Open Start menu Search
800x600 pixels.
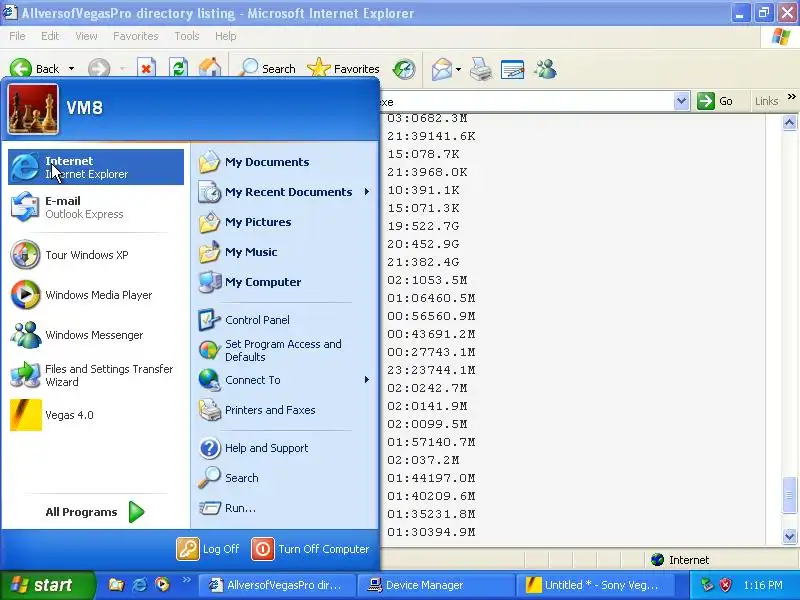284,478
